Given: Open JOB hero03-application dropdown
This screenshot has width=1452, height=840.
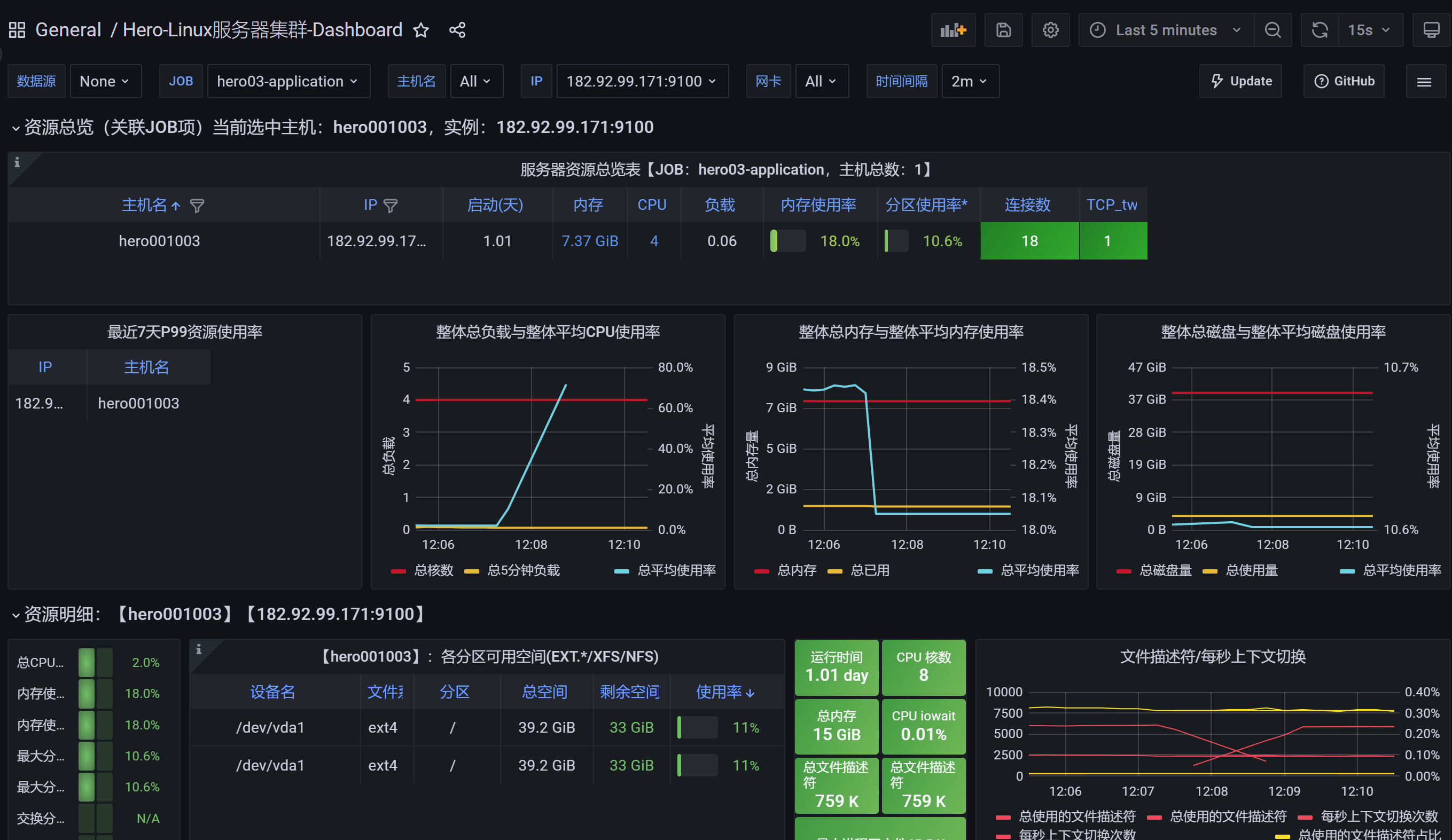Looking at the screenshot, I should coord(288,81).
